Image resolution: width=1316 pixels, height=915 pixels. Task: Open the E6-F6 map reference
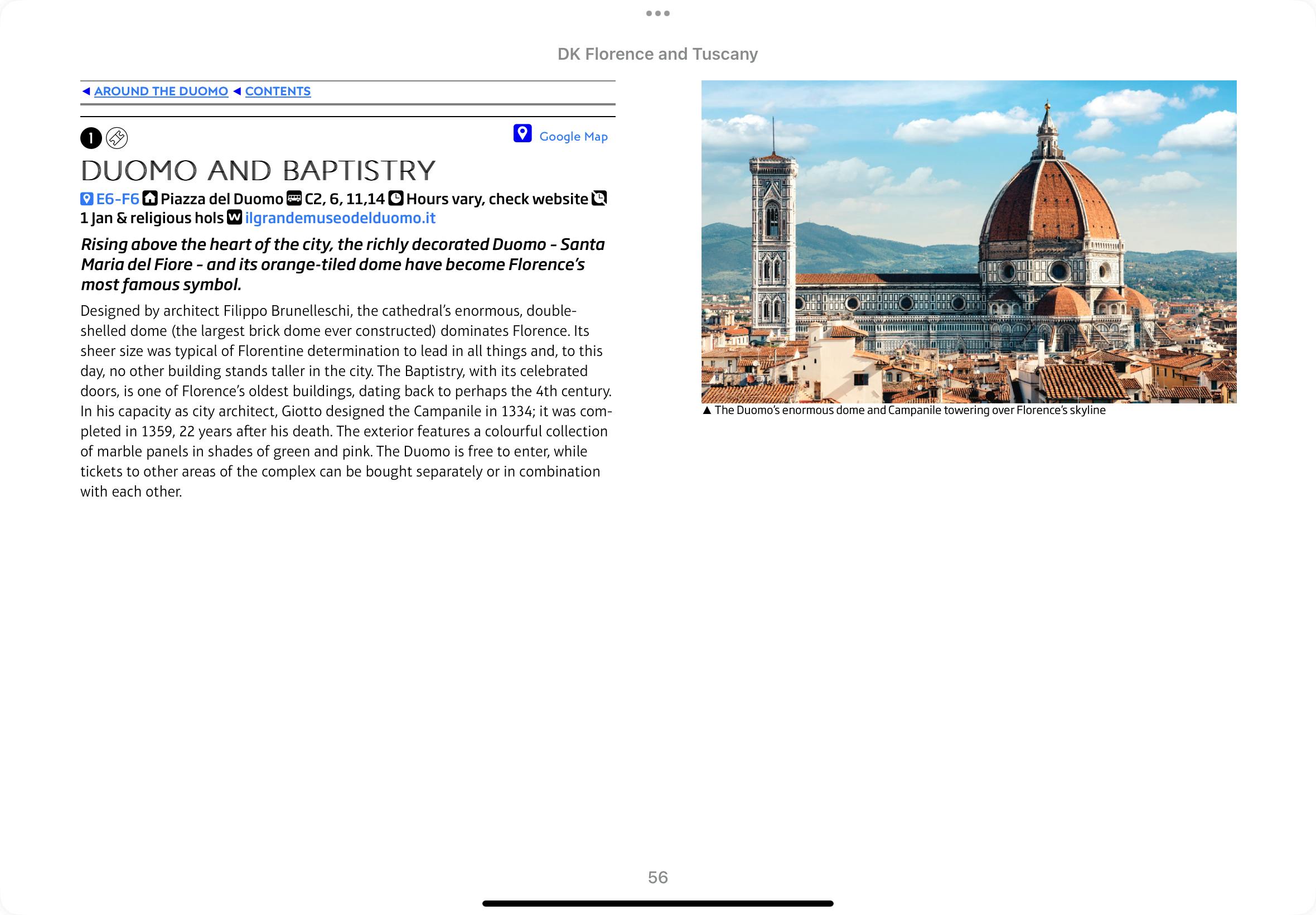118,199
